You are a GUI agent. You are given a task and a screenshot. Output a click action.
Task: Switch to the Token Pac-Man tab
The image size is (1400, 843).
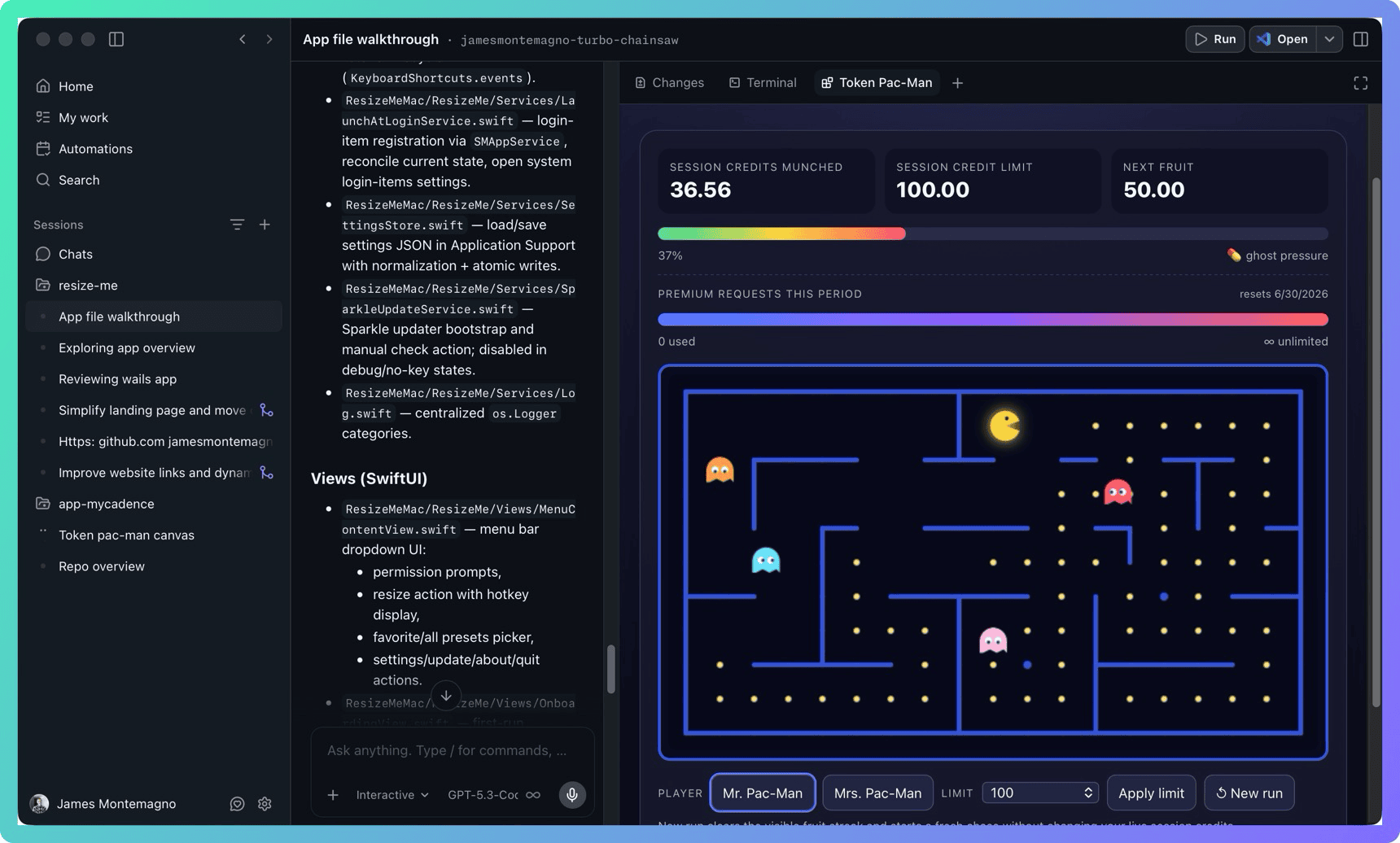click(877, 83)
